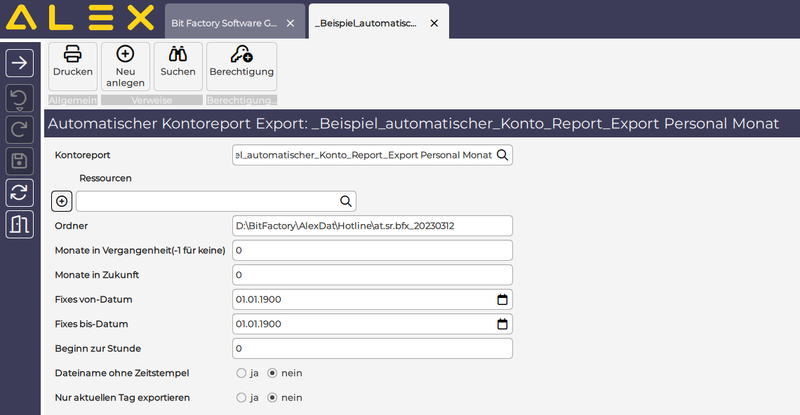This screenshot has width=800, height=415.
Task: Open calendar picker for Fixes von-Datum
Action: coord(502,299)
